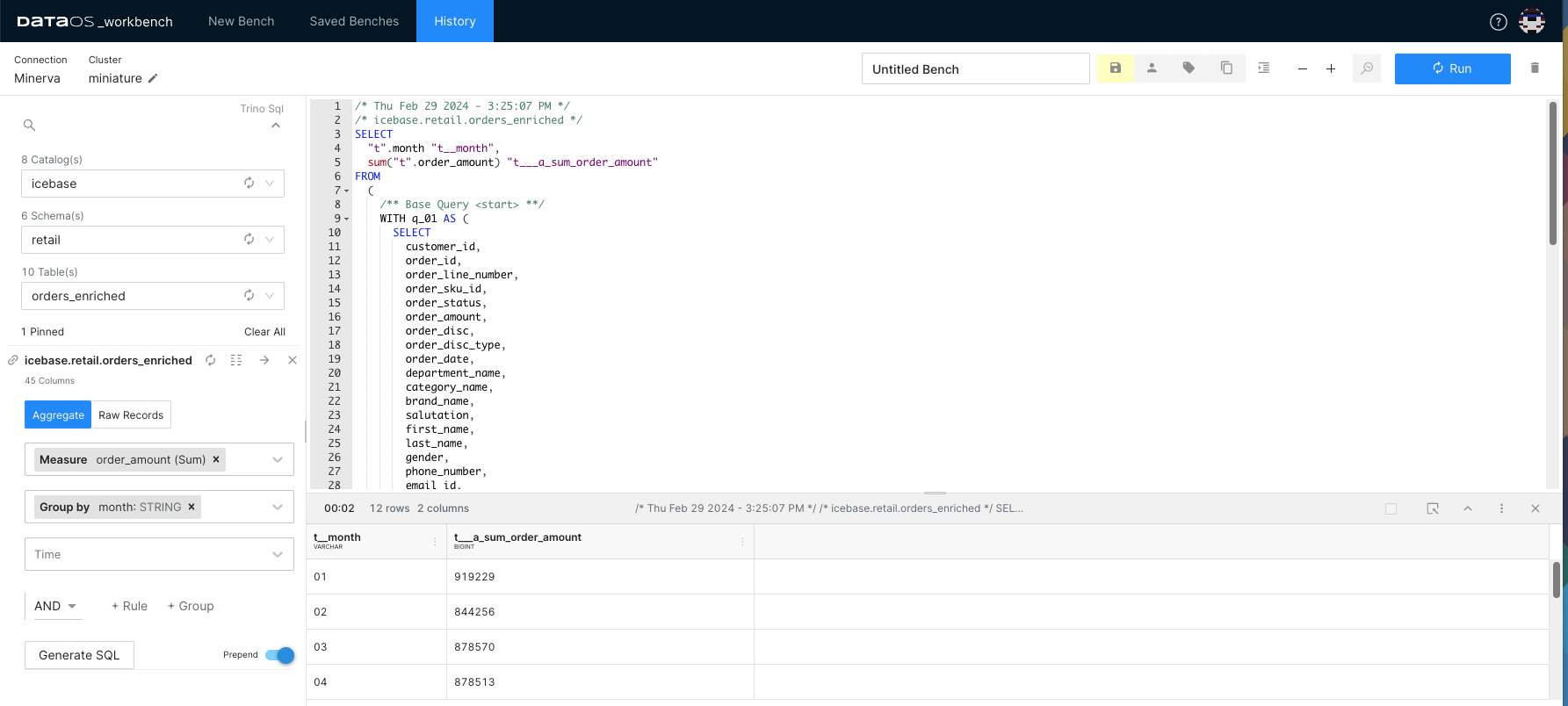Fold code block at line 9
Viewport: 1568px width, 706px height.
[346, 219]
